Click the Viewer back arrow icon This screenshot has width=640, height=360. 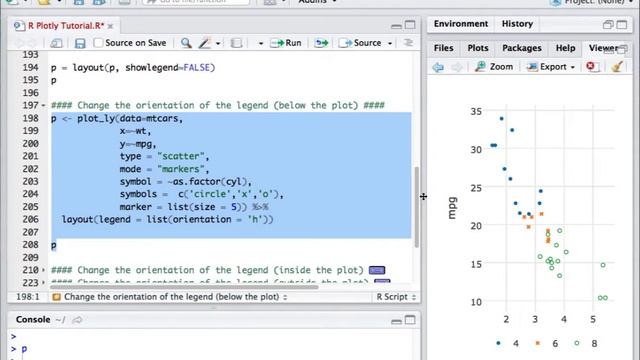pos(438,67)
